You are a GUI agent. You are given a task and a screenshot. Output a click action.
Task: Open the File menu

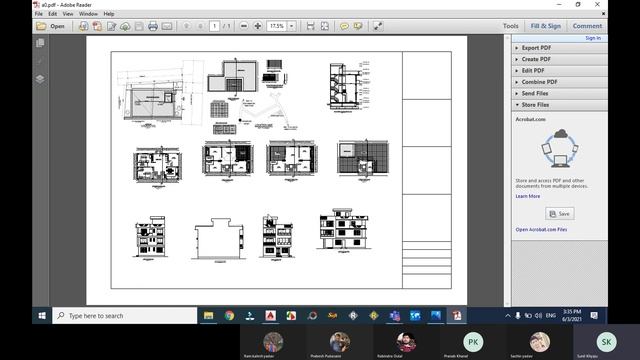click(x=39, y=14)
